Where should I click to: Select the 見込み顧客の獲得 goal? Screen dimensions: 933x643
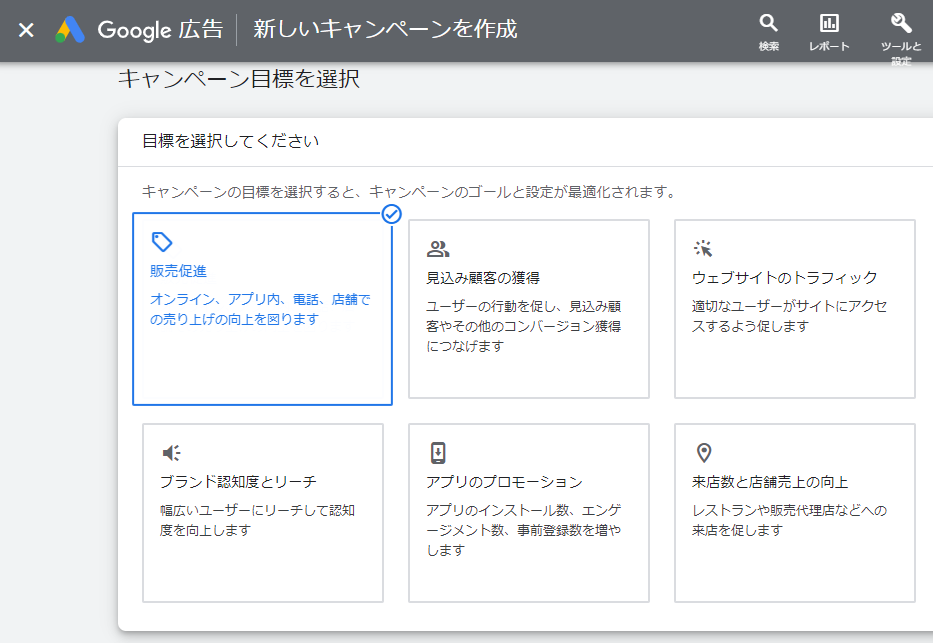[x=528, y=308]
